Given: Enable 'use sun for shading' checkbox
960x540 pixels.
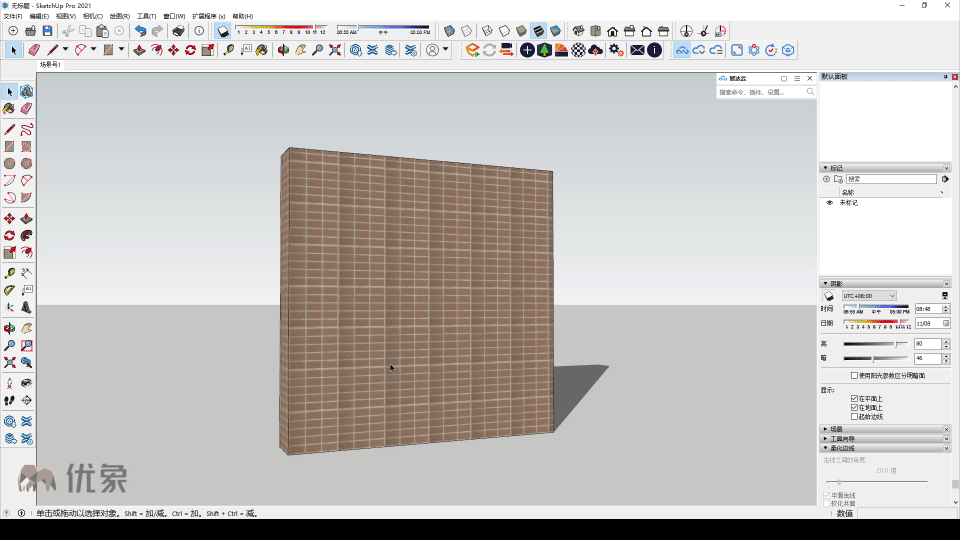Looking at the screenshot, I should [854, 376].
